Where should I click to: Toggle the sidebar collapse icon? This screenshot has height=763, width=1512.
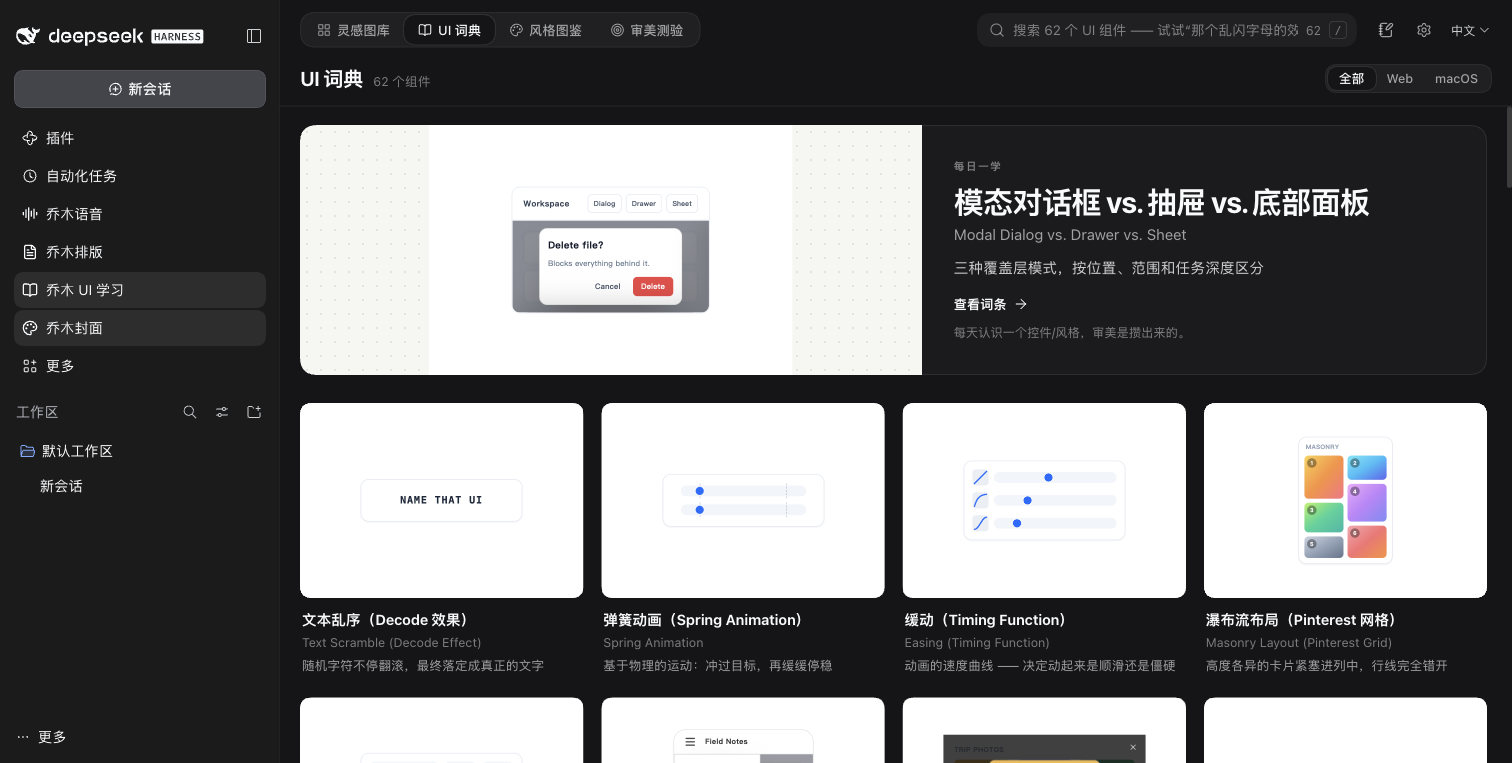254,36
